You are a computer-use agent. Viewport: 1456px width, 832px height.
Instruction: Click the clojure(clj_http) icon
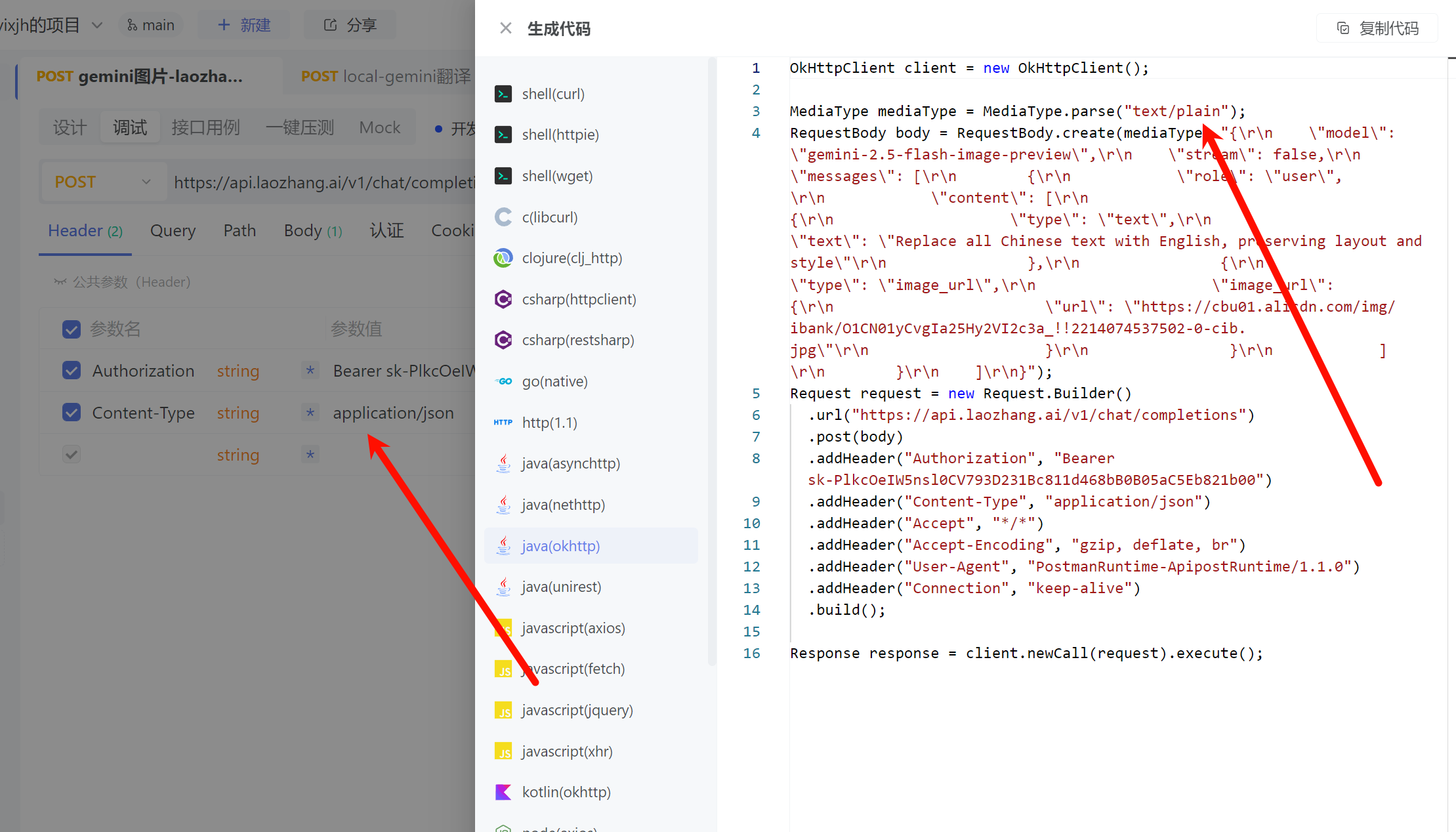point(503,258)
